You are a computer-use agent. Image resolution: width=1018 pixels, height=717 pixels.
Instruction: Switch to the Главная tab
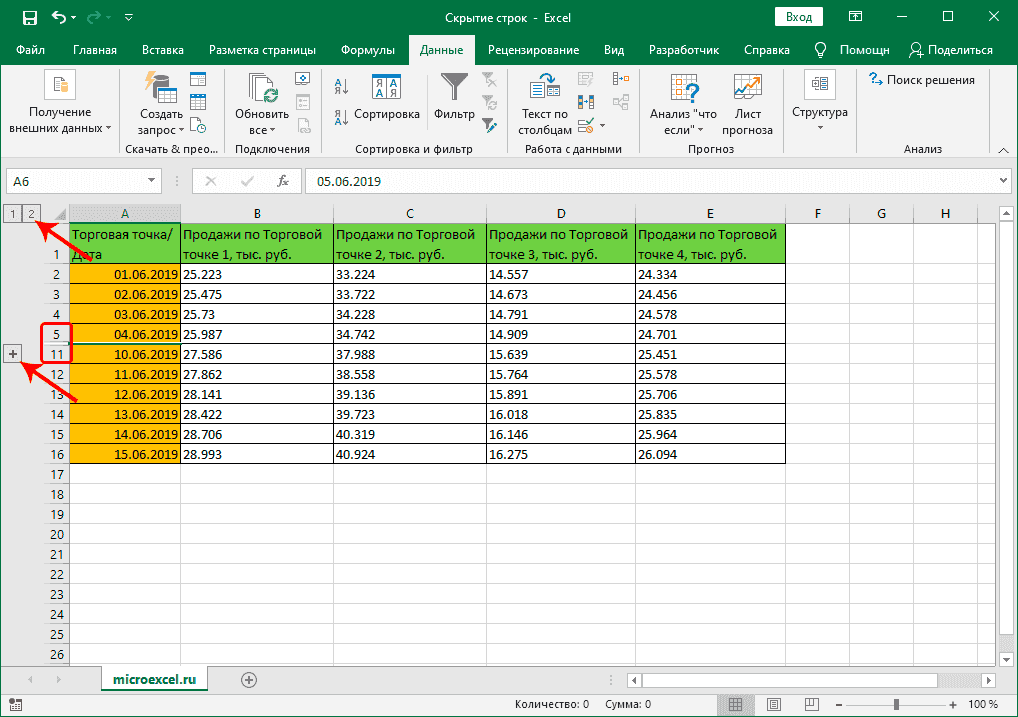(95, 50)
